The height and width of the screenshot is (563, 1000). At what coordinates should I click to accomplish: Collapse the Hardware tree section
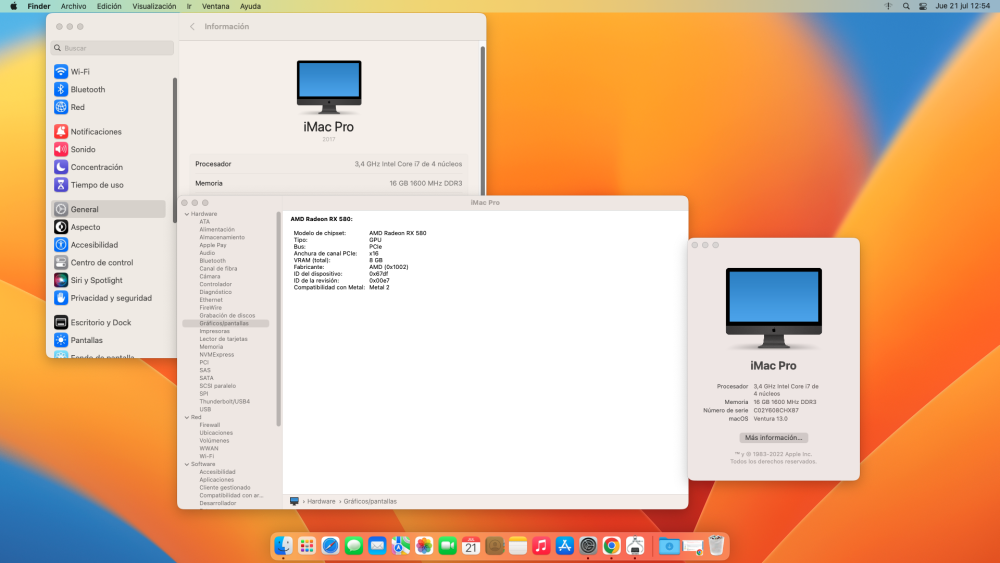tap(187, 214)
